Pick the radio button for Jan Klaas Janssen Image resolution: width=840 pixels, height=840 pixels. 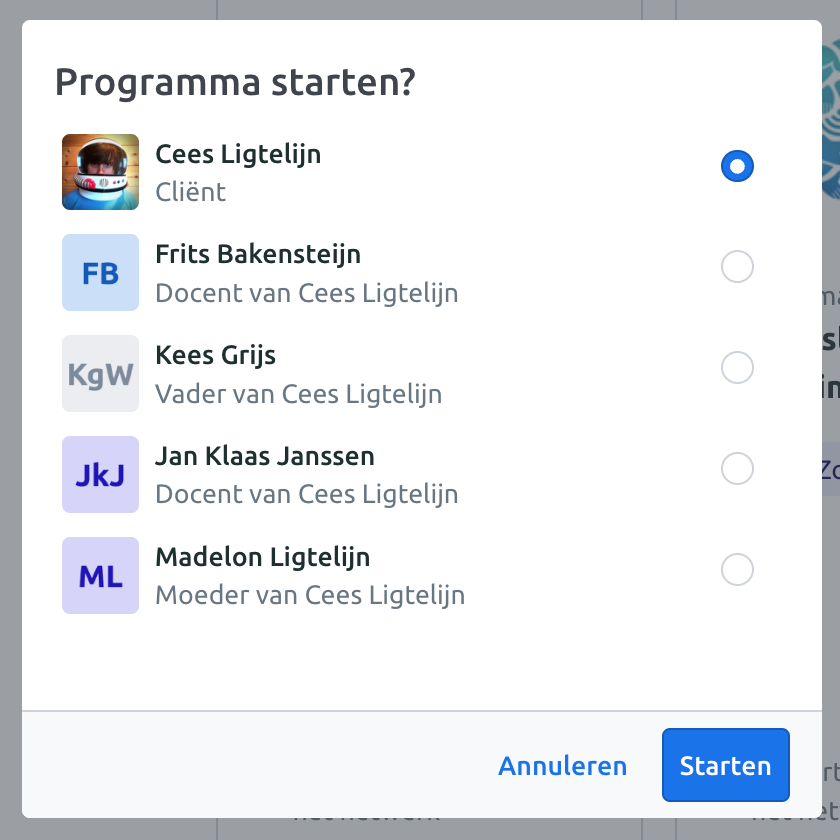737,468
